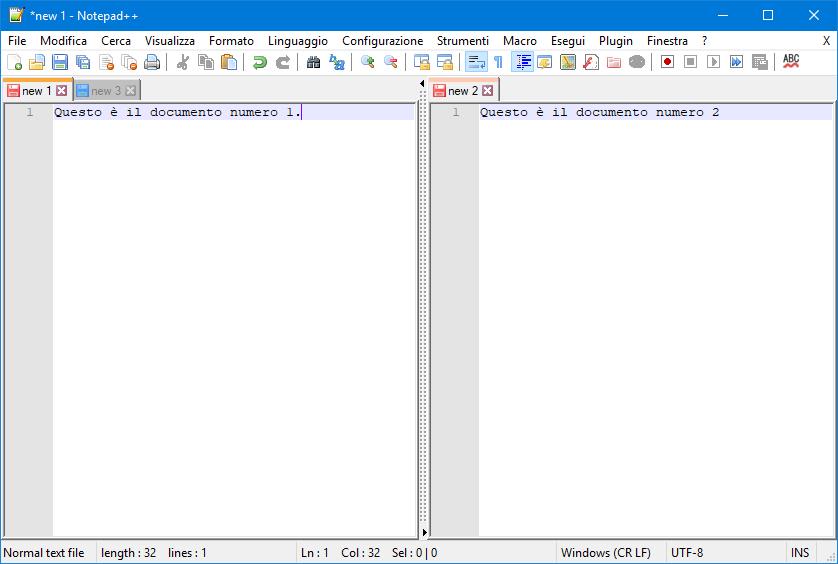838x564 pixels.
Task: Click text 'Questo è il documento numero 1.'
Action: tap(178, 112)
